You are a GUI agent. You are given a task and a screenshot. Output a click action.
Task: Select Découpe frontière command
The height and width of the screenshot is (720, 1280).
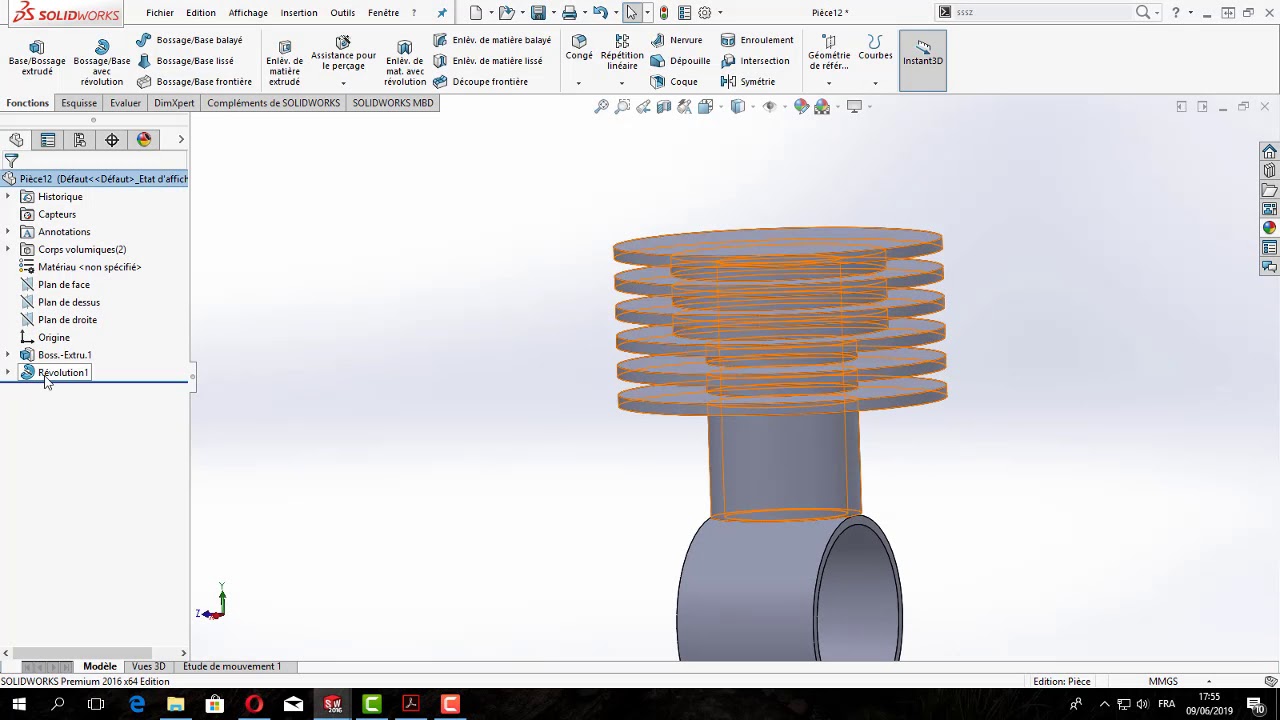click(x=480, y=82)
